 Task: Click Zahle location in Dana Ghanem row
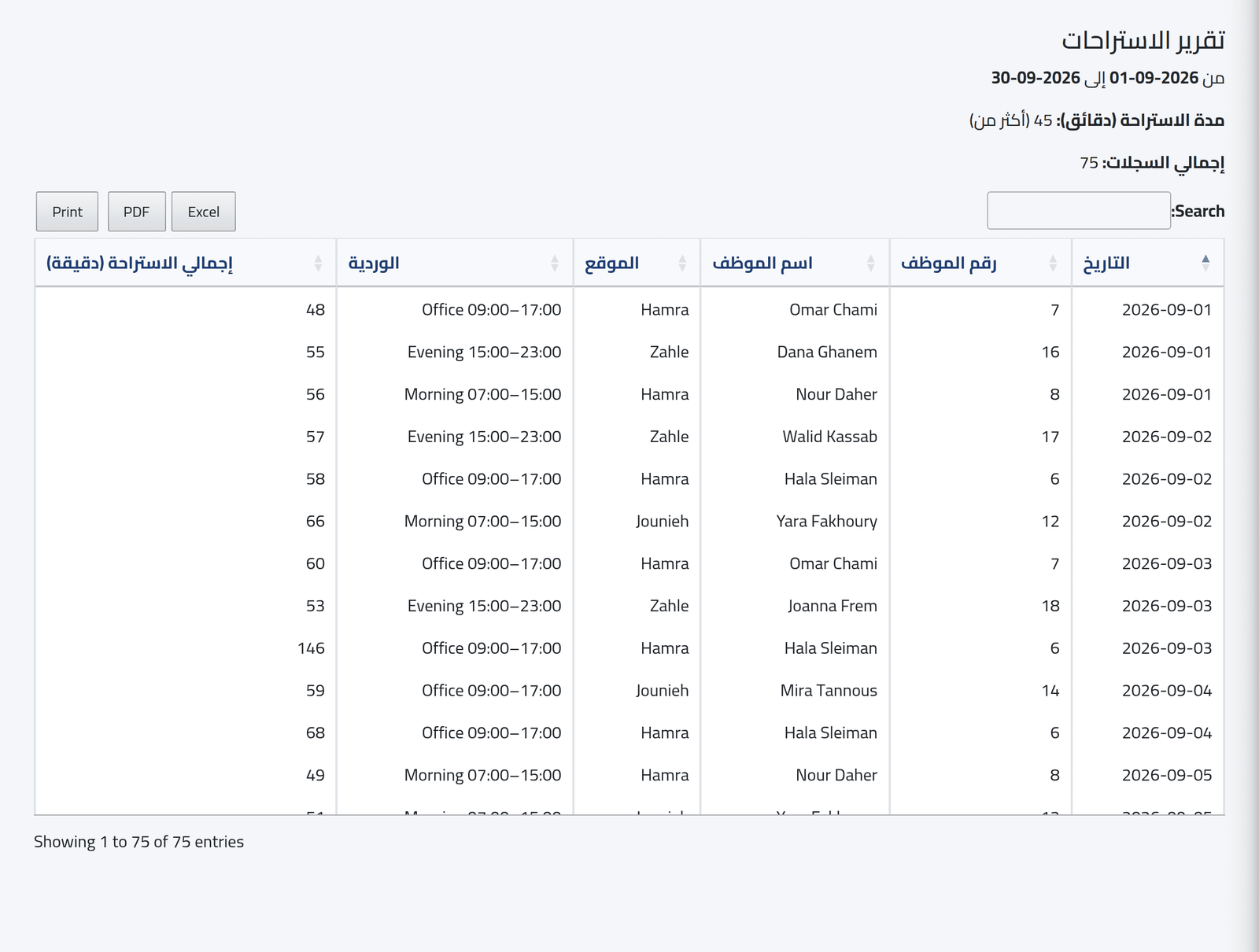670,352
